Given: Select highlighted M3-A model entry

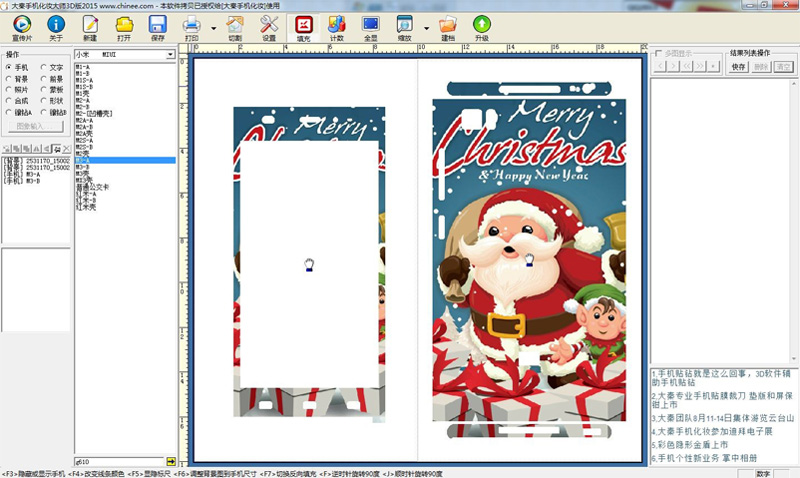Looking at the screenshot, I should 125,160.
